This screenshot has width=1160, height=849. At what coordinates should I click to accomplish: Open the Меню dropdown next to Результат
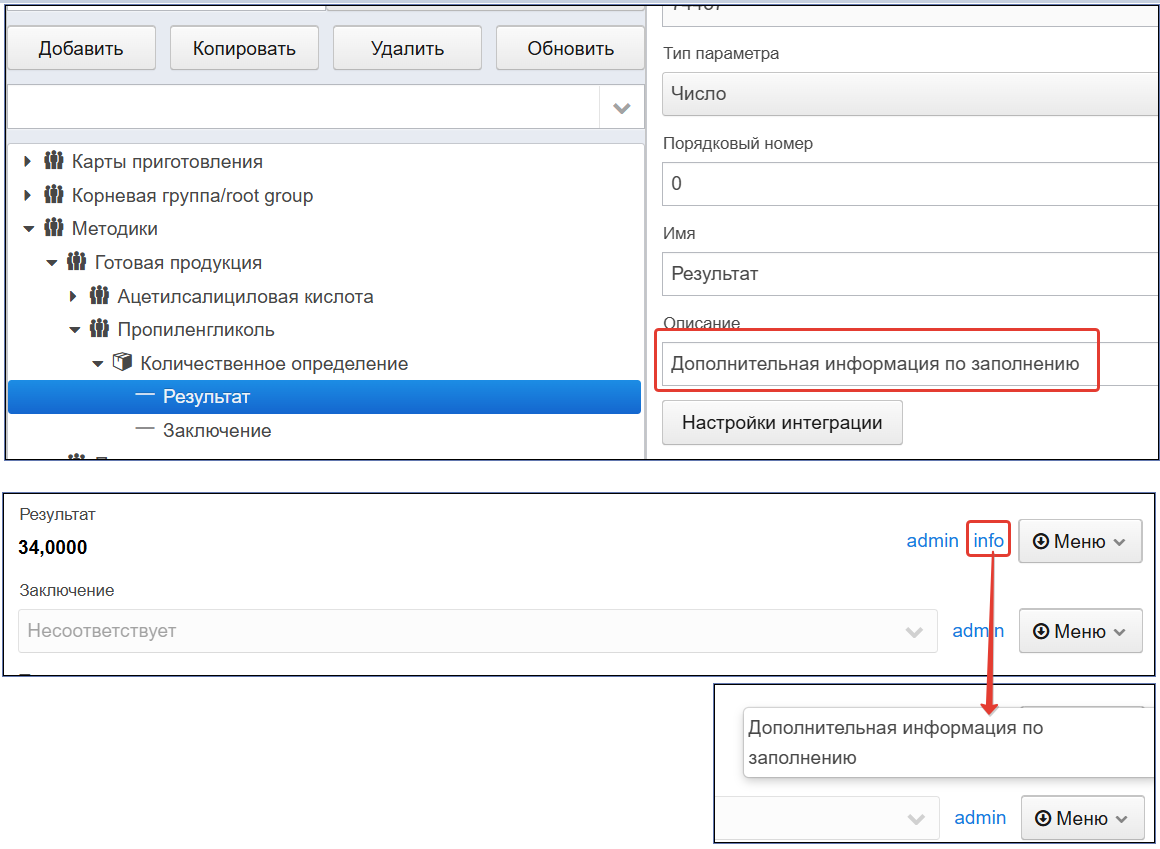1080,541
